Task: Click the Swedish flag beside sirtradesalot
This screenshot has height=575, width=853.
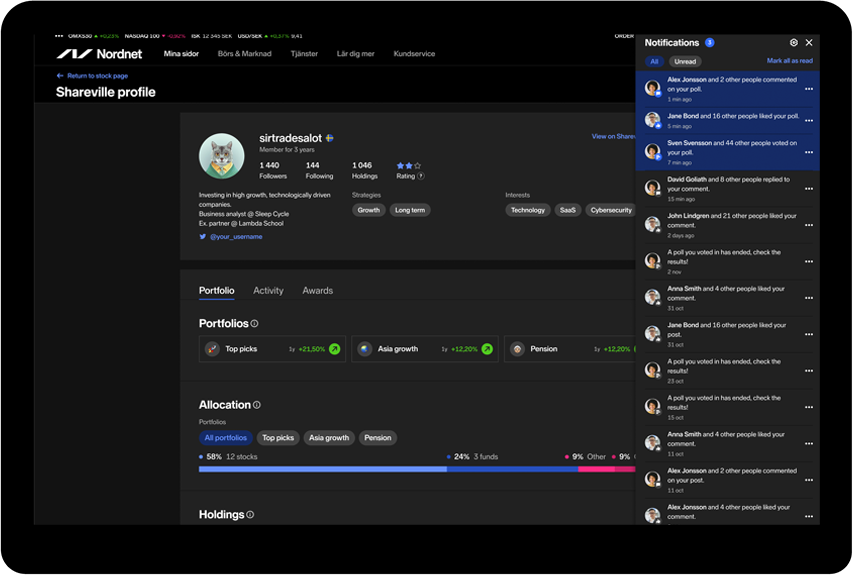Action: pyautogui.click(x=330, y=138)
